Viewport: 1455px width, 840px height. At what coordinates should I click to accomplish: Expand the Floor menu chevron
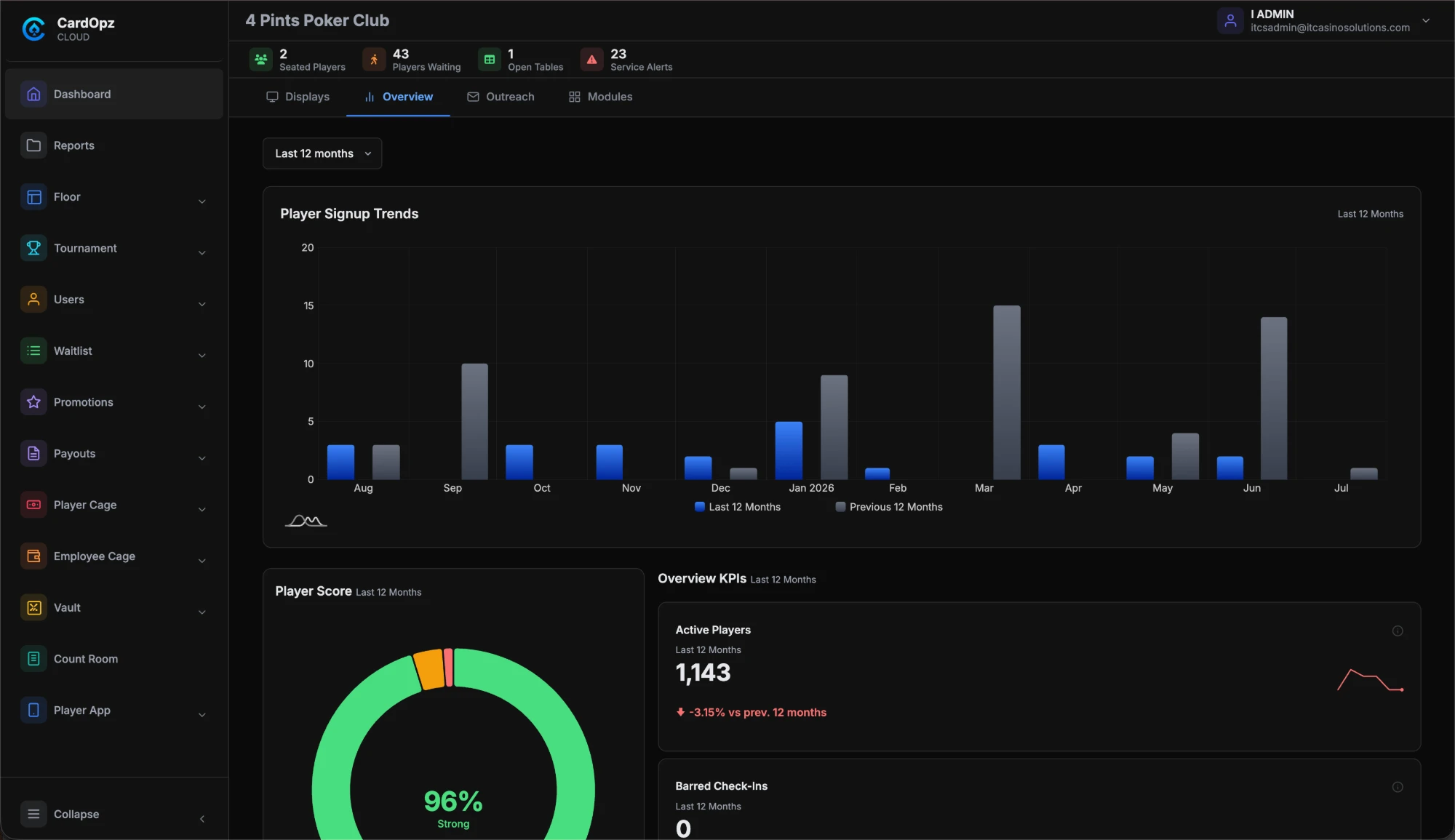pyautogui.click(x=202, y=201)
